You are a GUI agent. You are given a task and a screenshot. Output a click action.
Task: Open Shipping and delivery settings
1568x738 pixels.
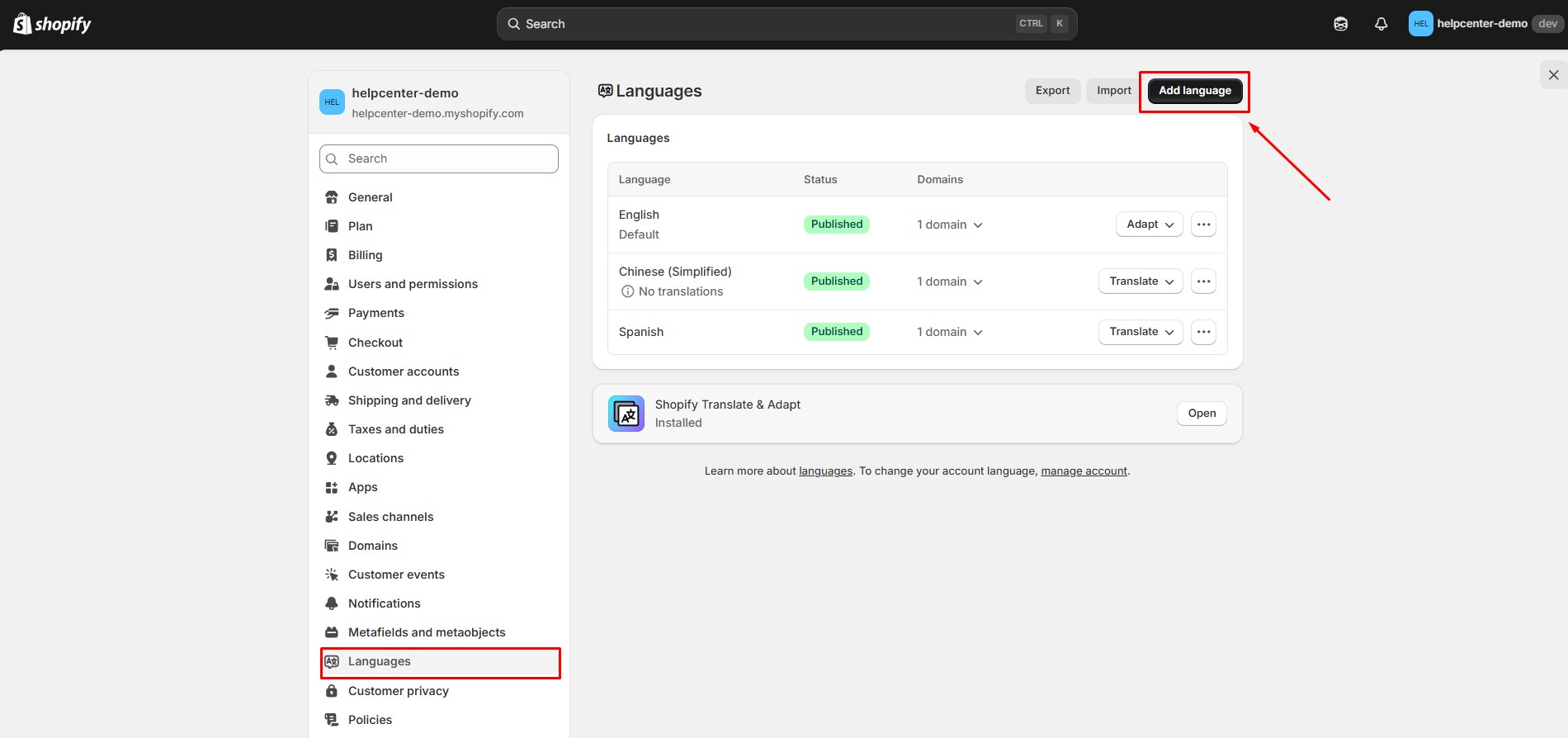pyautogui.click(x=409, y=400)
